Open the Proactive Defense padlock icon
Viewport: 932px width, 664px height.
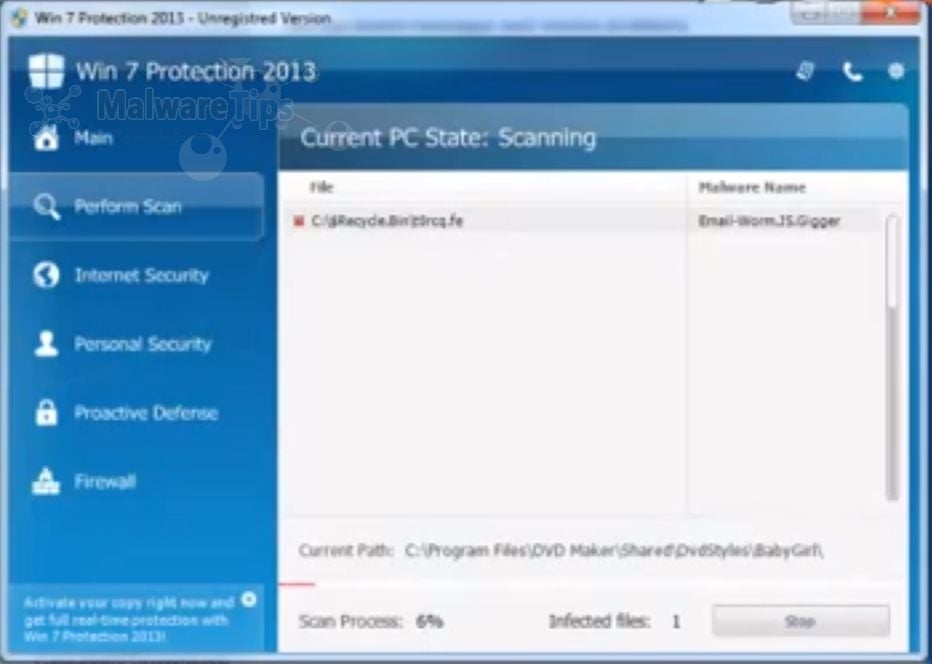pos(46,413)
